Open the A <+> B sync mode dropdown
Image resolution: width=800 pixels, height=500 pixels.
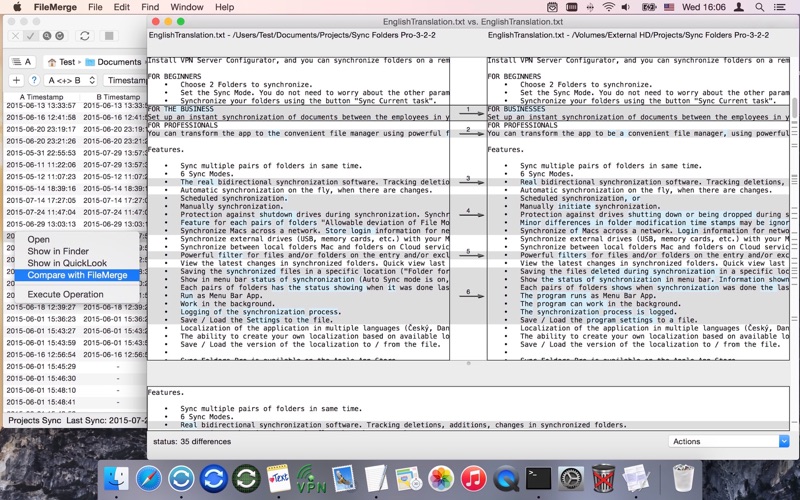point(70,80)
